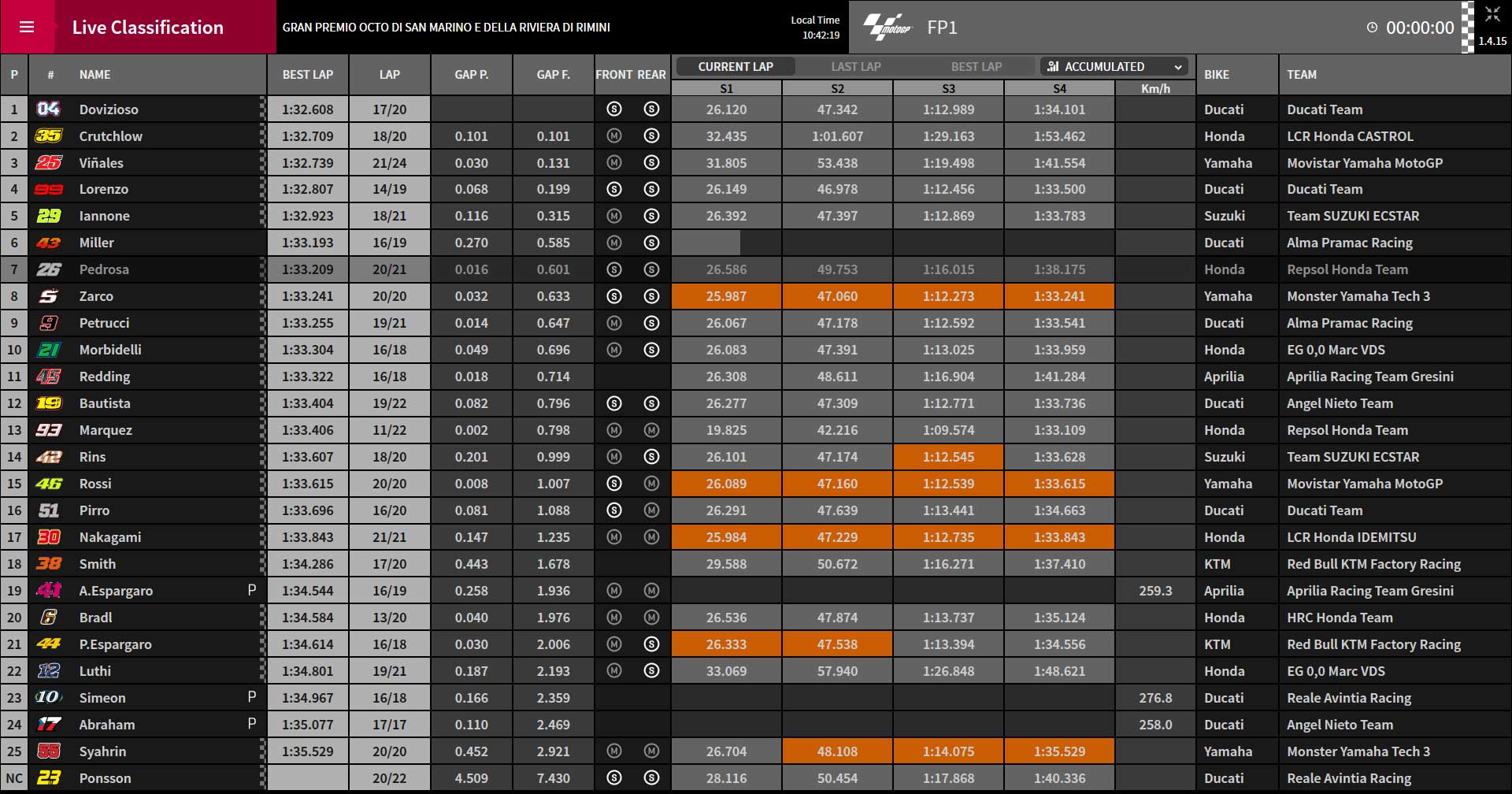Click Marquez's rear tyre M icon
Screen dimensions: 1512x794
pyautogui.click(x=651, y=430)
